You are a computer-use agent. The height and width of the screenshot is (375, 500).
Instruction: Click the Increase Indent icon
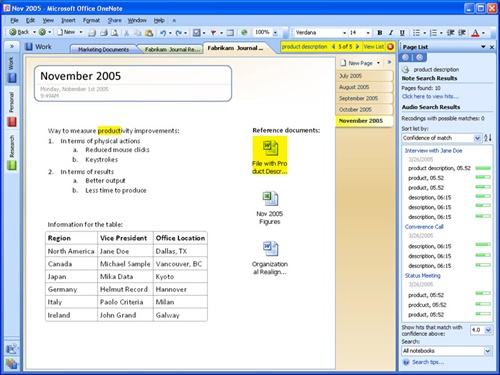pos(462,33)
